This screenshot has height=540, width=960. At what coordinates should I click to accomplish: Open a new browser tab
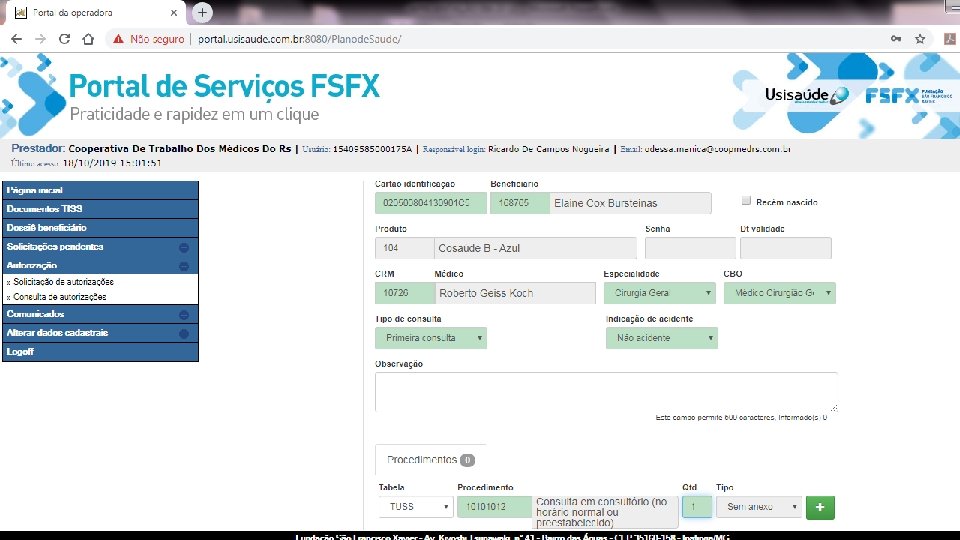tap(202, 12)
